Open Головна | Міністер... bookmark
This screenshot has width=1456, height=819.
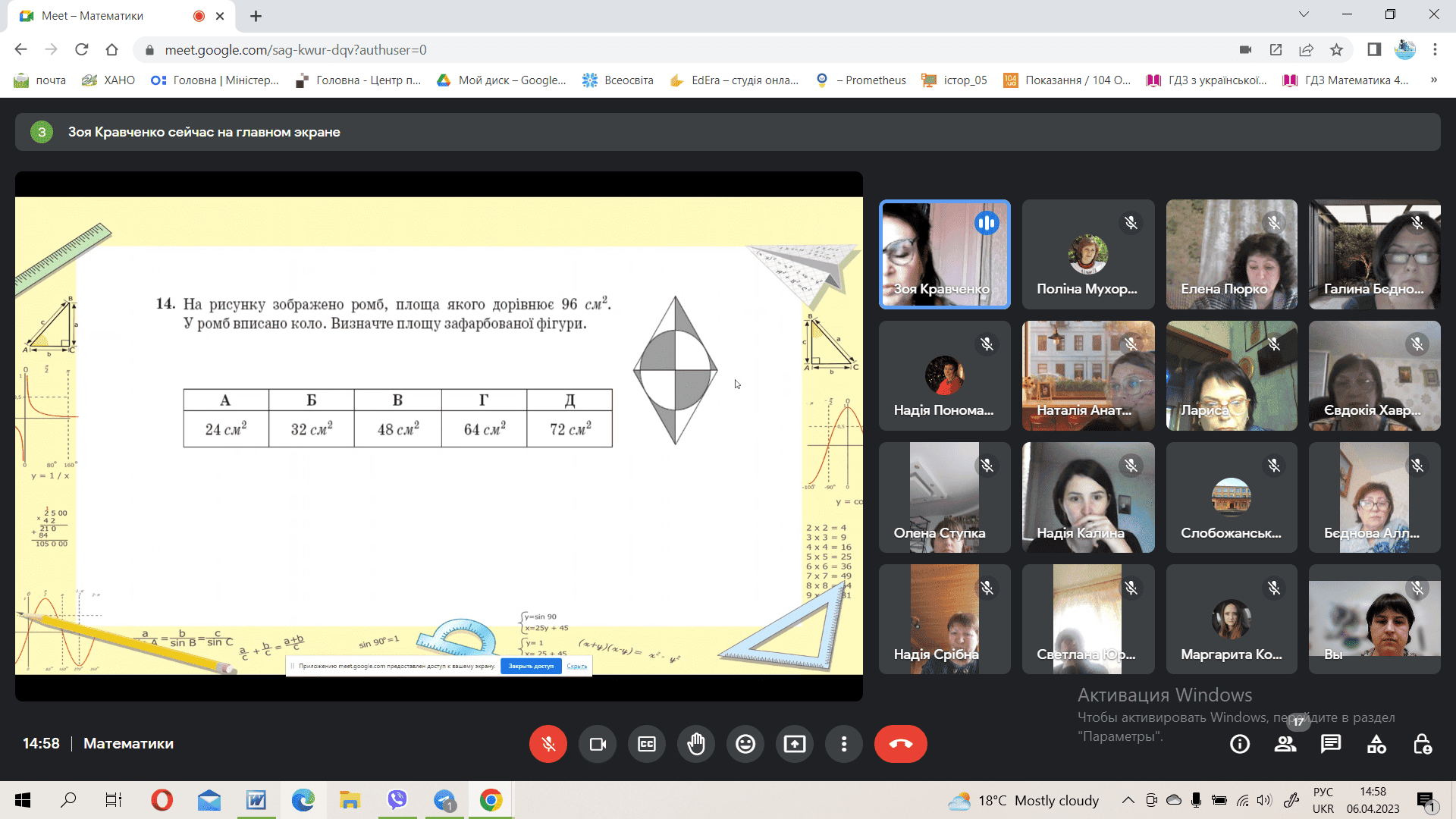pos(215,80)
